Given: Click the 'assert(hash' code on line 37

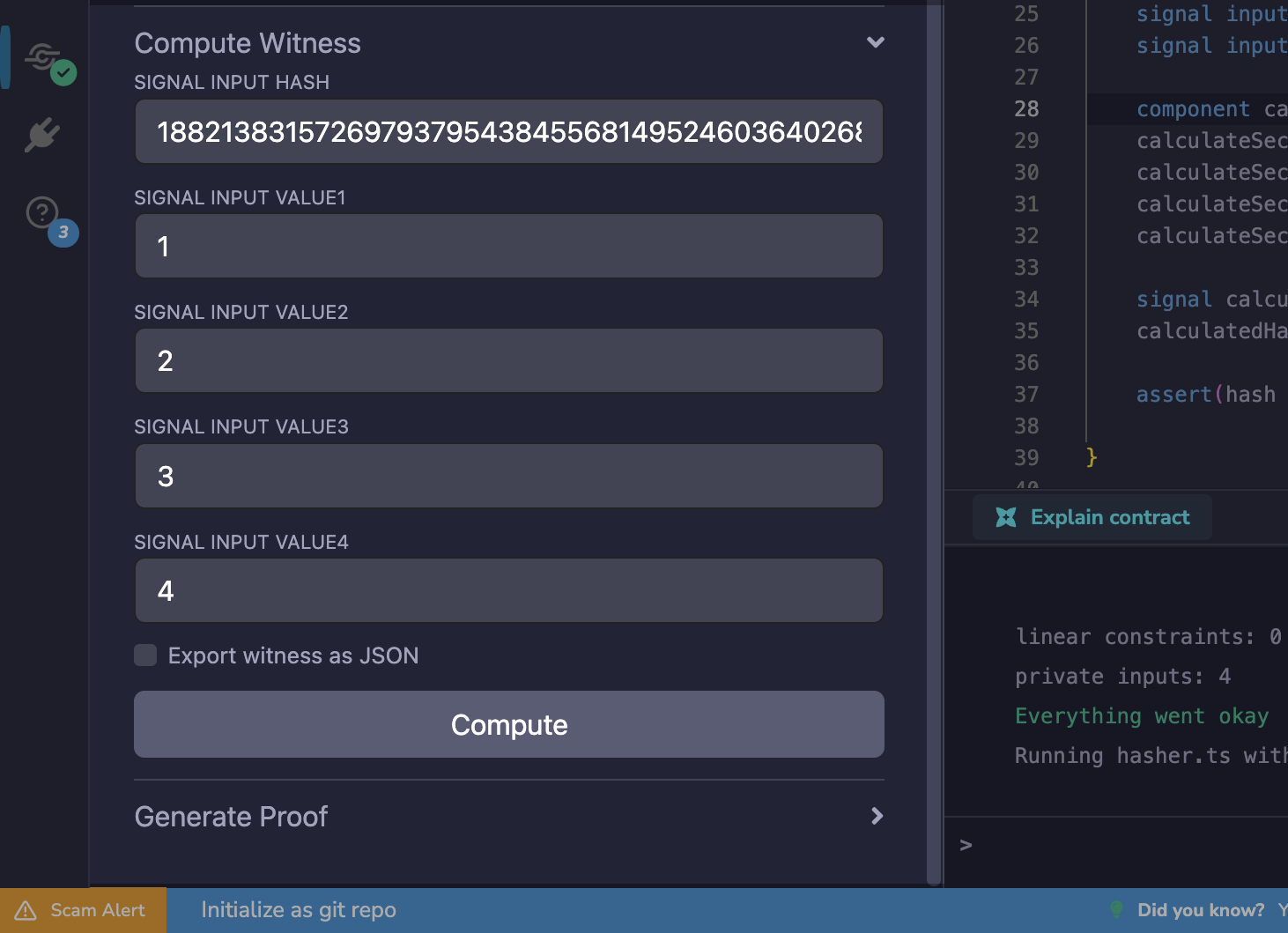Looking at the screenshot, I should (x=1206, y=394).
